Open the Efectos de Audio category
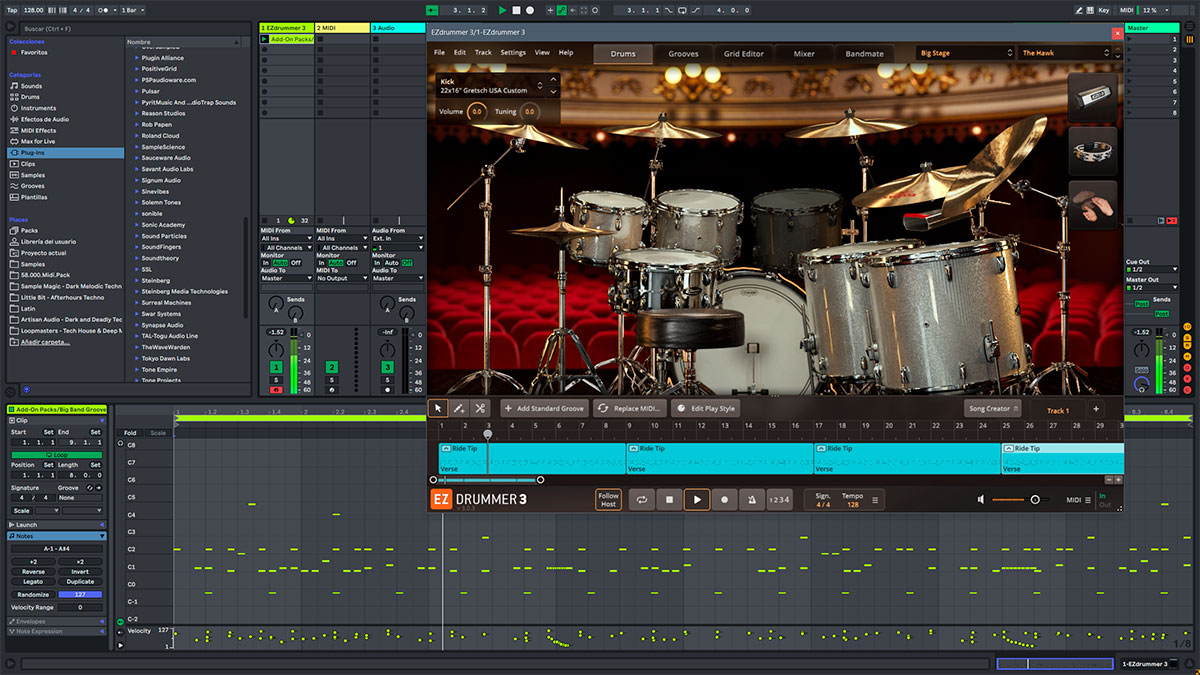Screen dimensions: 1200x675 coord(45,119)
